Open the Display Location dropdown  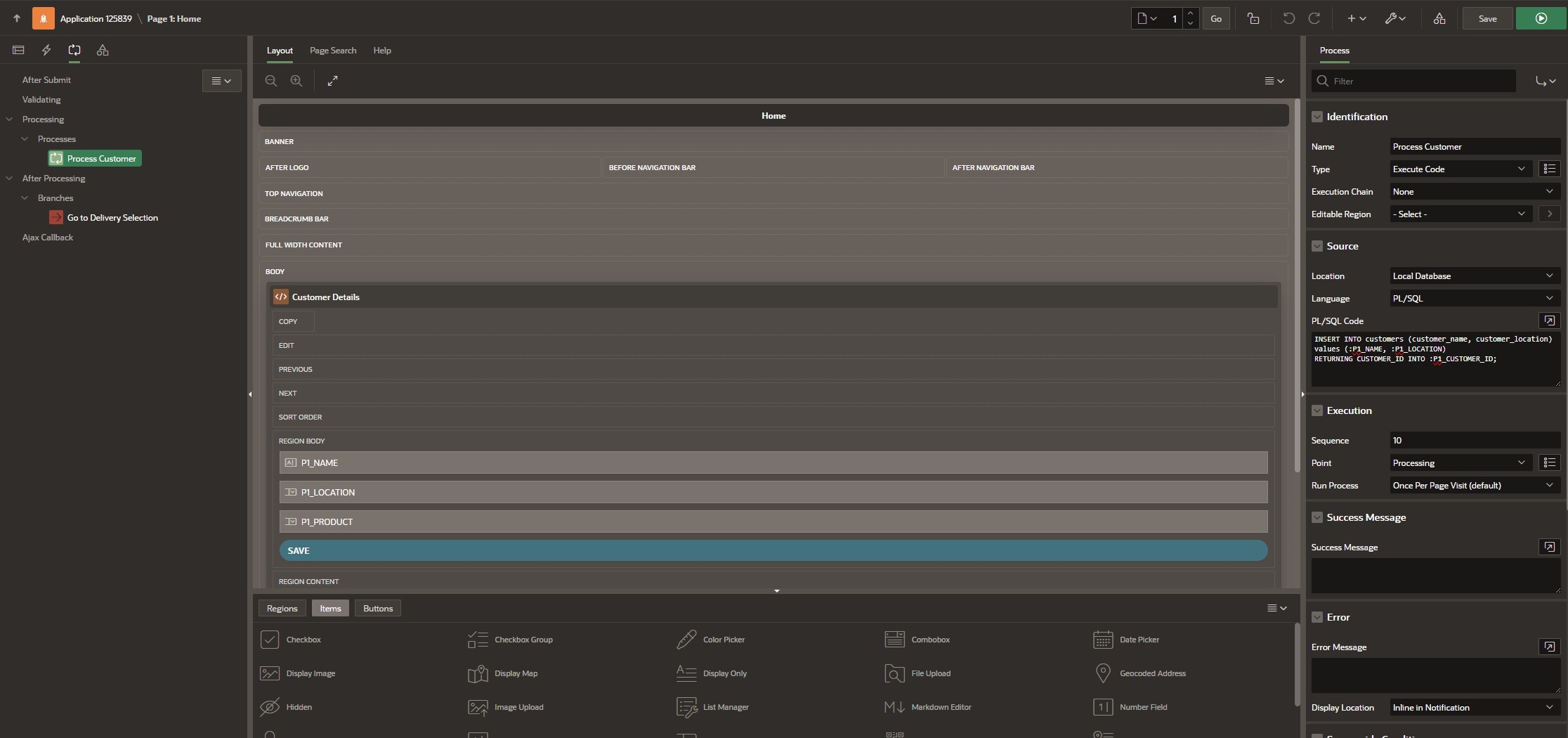point(1475,707)
